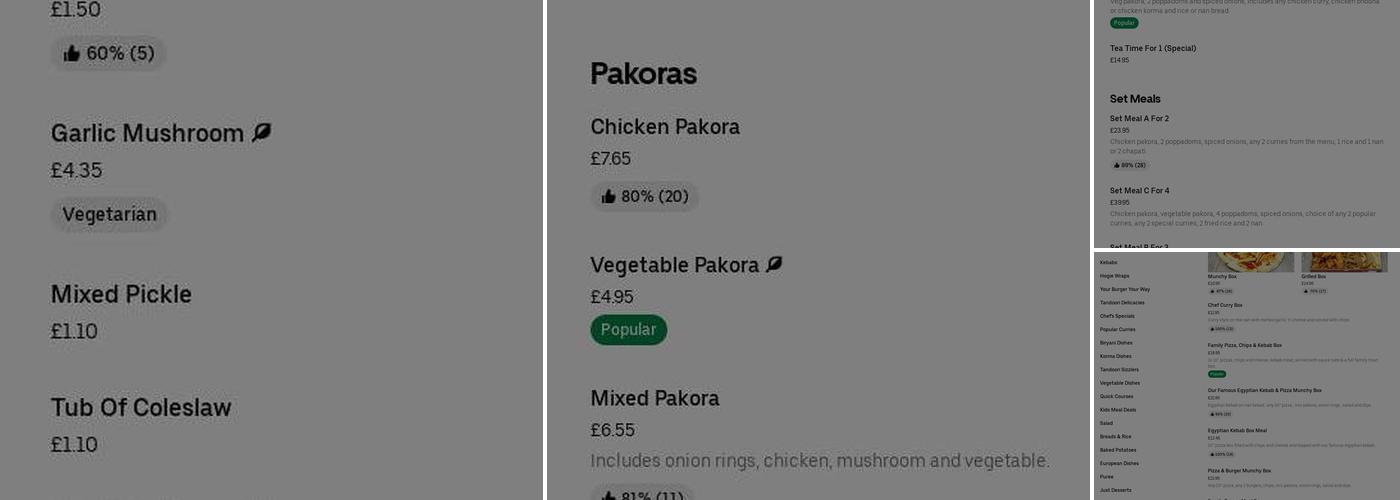Viewport: 1400px width, 500px height.
Task: Select Chef Curry Box item
Action: [x=1225, y=305]
